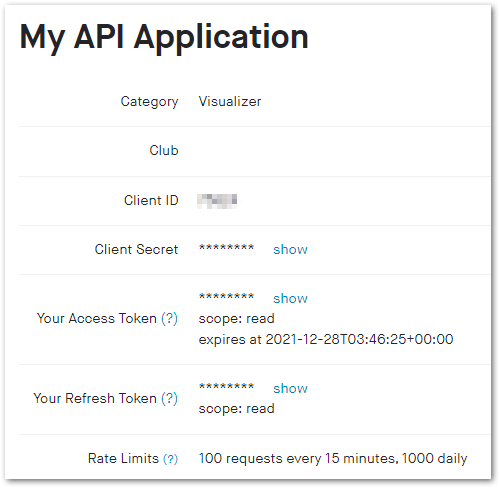
Task: Select the hidden Client Secret asterisks
Action: (x=226, y=248)
